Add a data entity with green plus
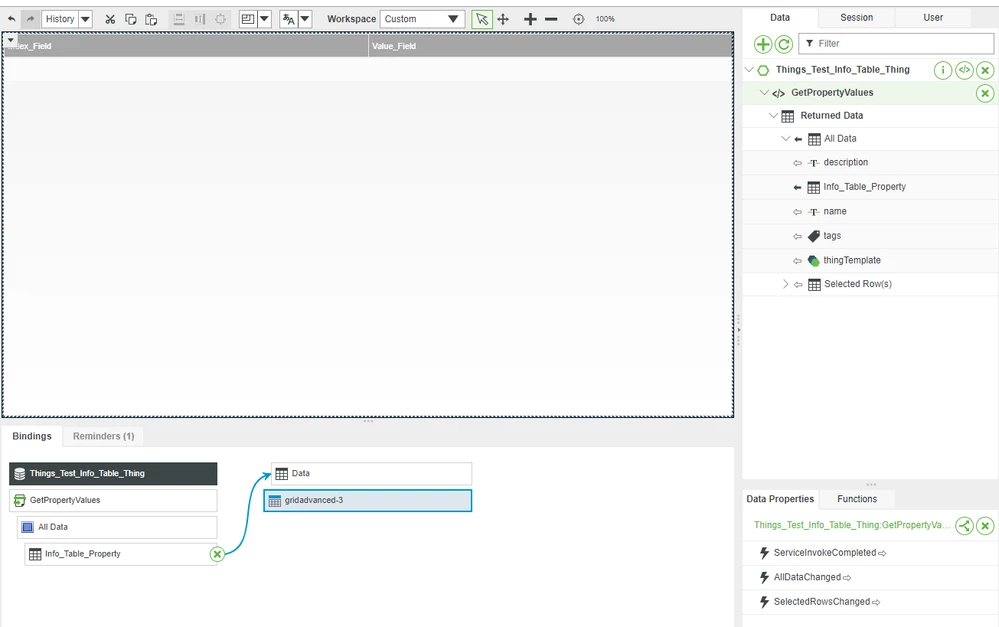The image size is (999, 627). tap(763, 44)
